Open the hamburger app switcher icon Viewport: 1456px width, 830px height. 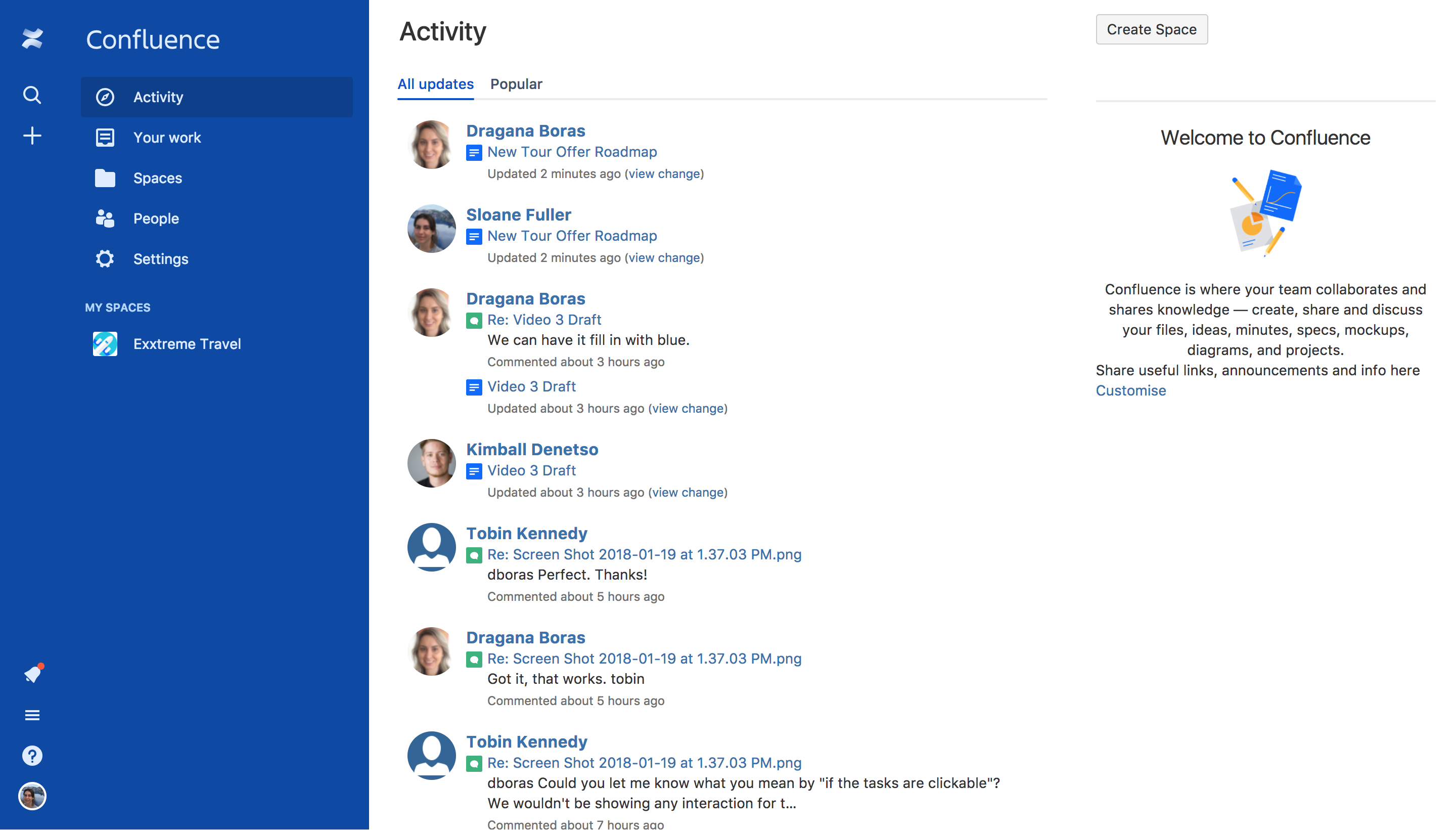[x=32, y=715]
